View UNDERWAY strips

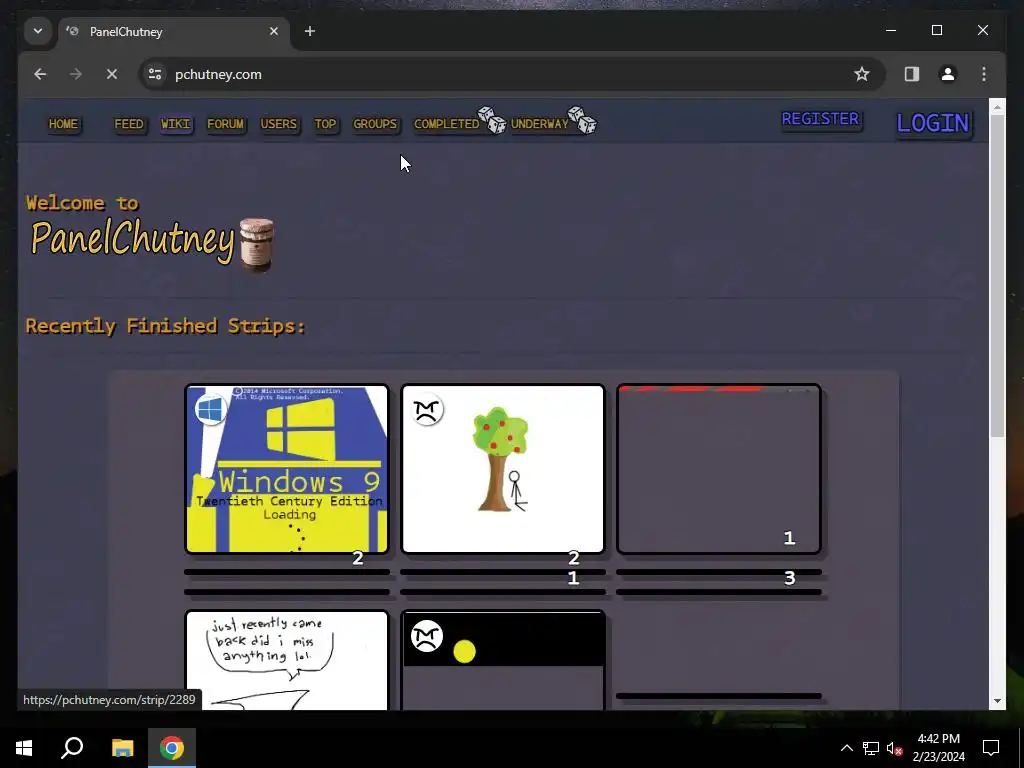pos(539,124)
